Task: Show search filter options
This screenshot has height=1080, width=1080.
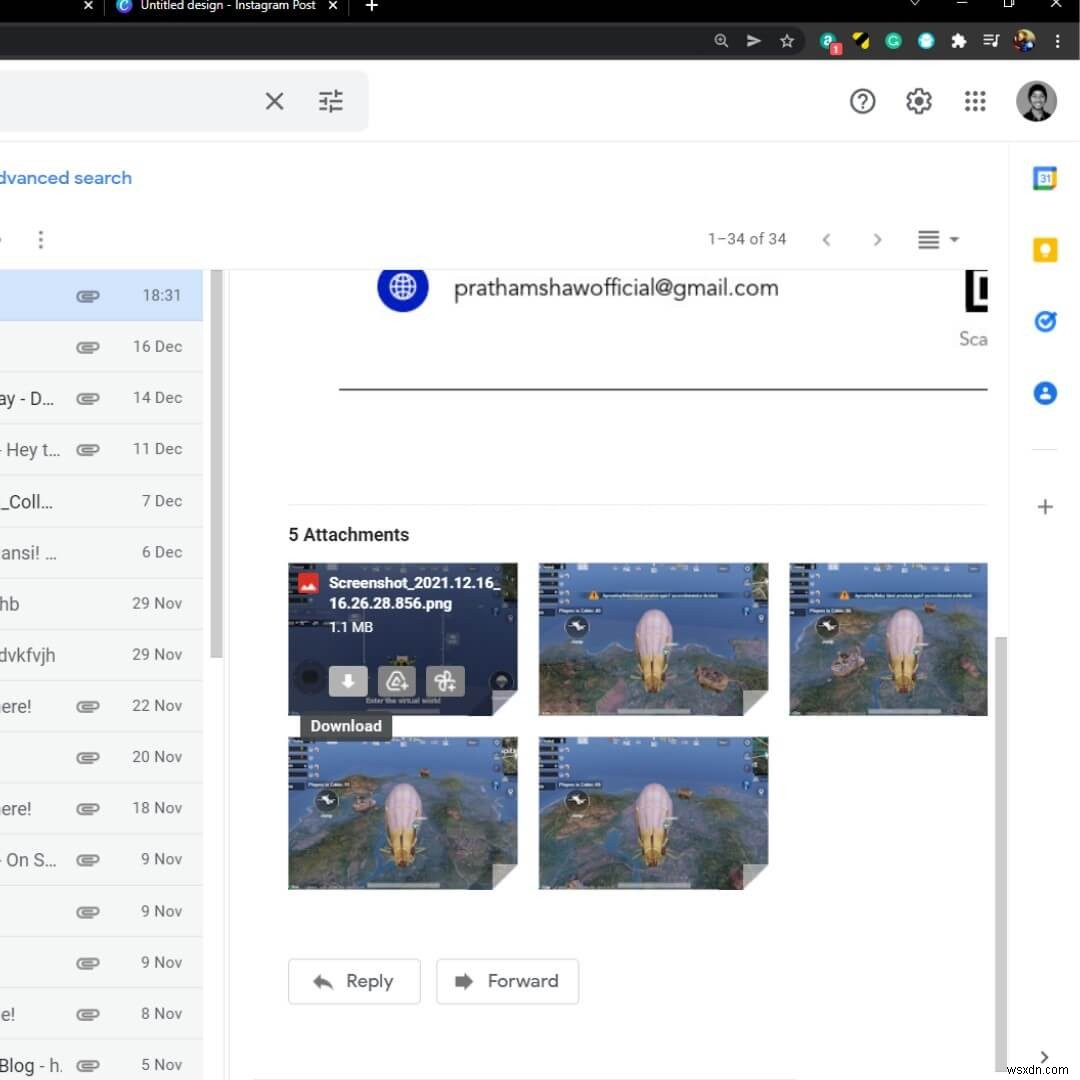Action: (x=331, y=101)
